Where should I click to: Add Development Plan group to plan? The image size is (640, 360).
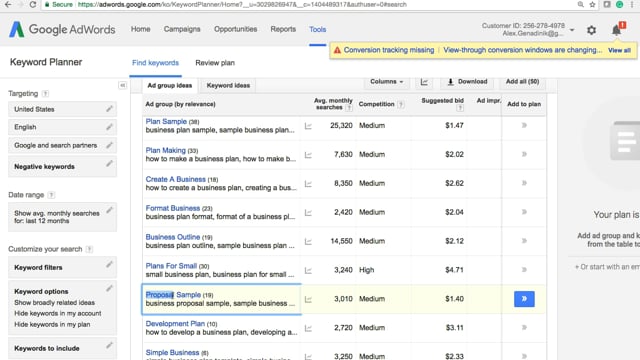pyautogui.click(x=524, y=327)
